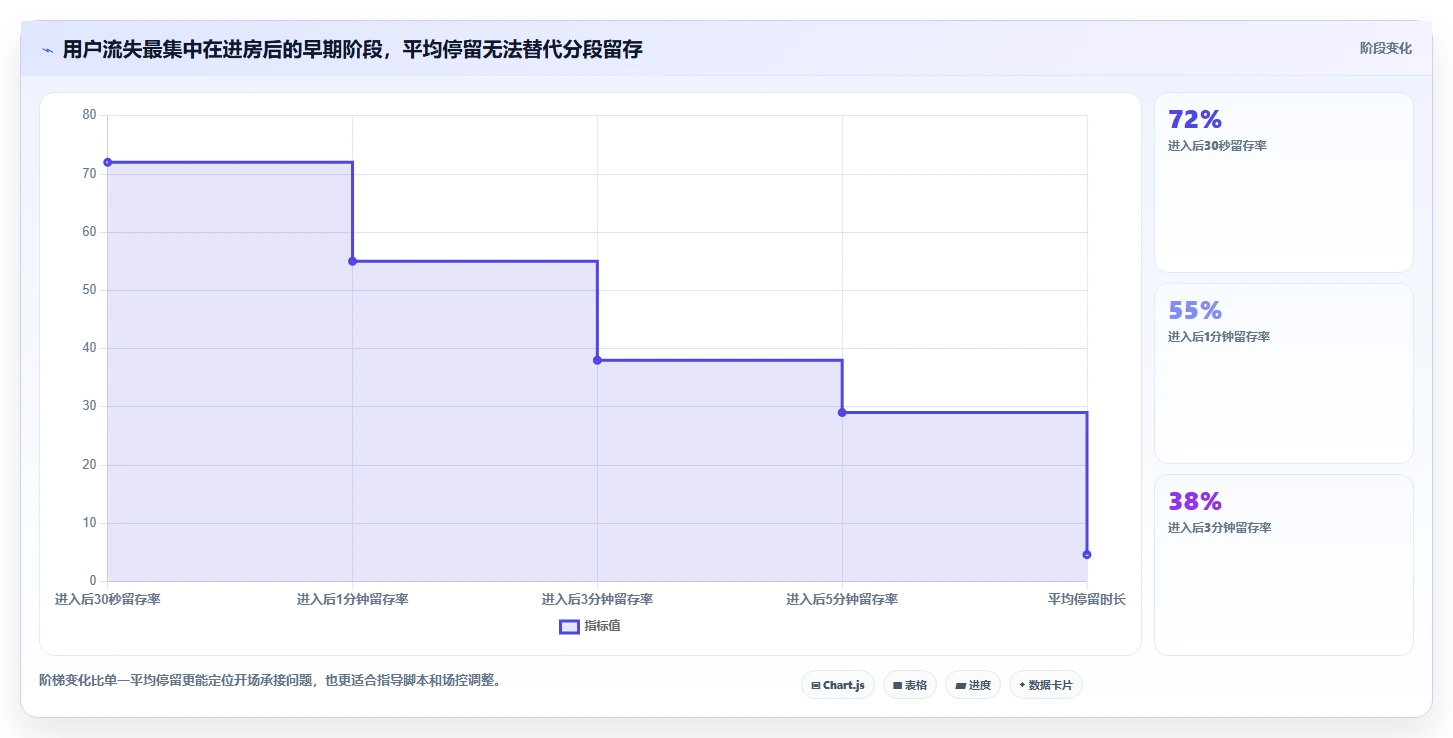Click the 55% value text
Image resolution: width=1453 pixels, height=738 pixels.
1195,310
